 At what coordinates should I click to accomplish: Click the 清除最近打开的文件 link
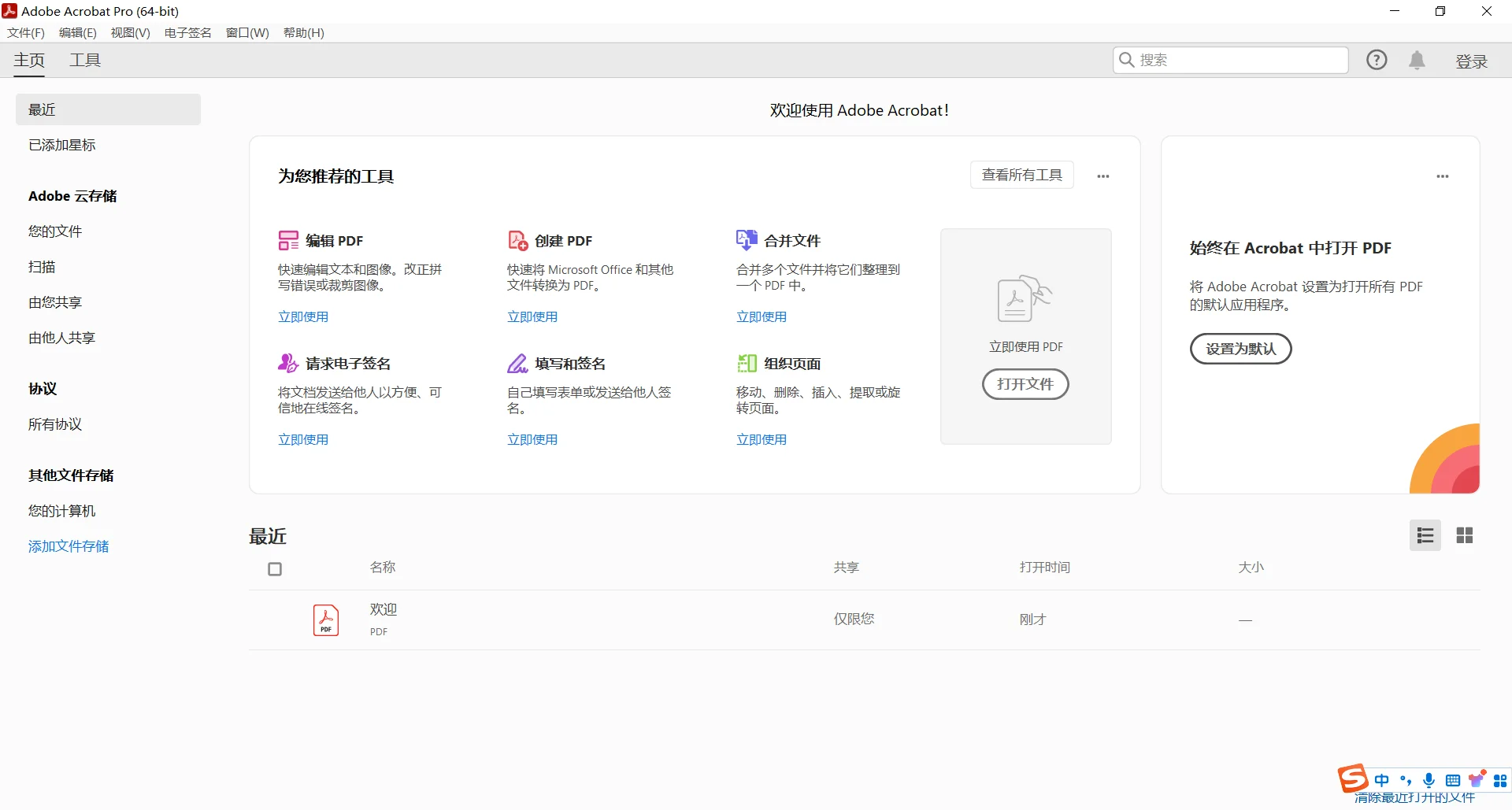click(x=1414, y=797)
